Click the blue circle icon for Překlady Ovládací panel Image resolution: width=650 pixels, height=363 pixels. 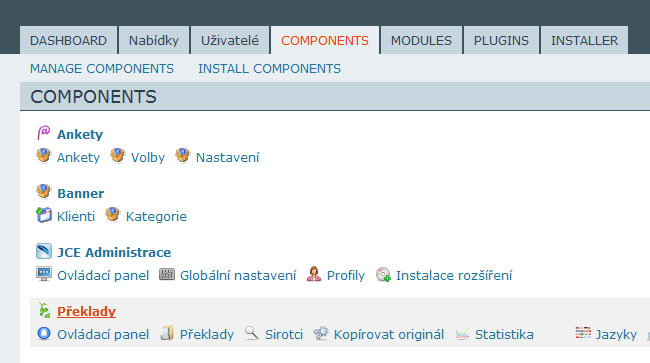point(44,333)
